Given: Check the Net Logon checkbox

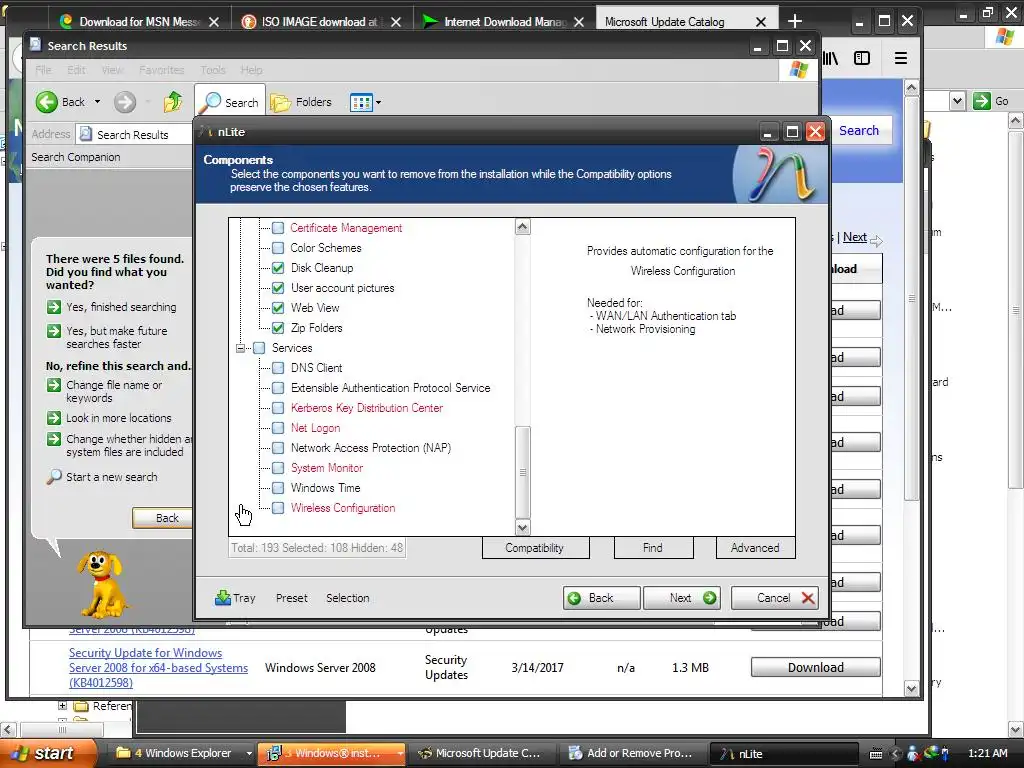Looking at the screenshot, I should pos(278,428).
